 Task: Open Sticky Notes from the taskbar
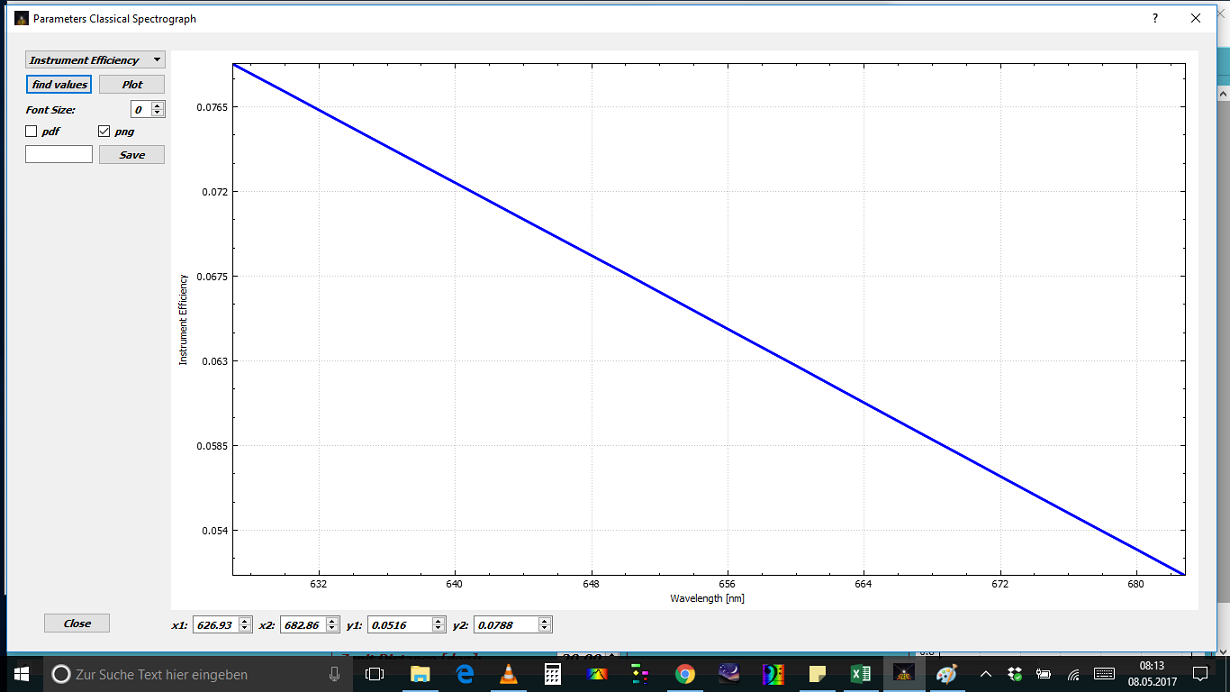(817, 674)
